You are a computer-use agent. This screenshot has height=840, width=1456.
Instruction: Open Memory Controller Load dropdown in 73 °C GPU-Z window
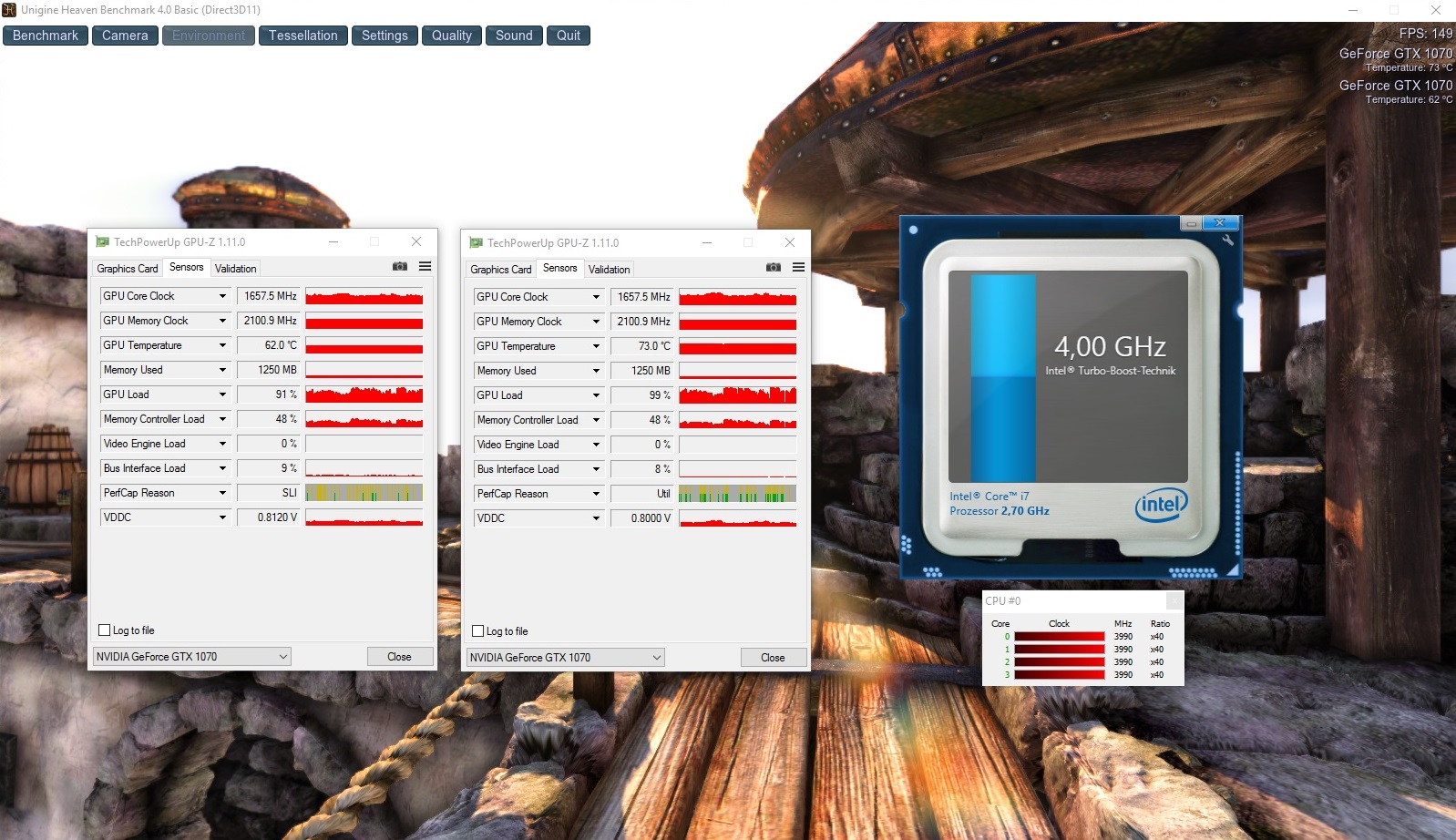[x=596, y=420]
